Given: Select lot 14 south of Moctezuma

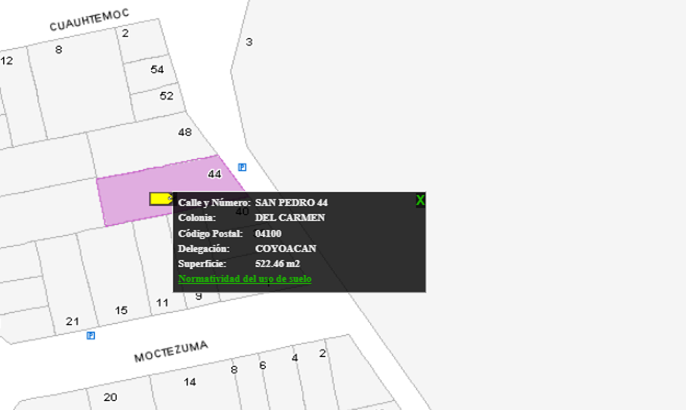Looking at the screenshot, I should tap(189, 382).
